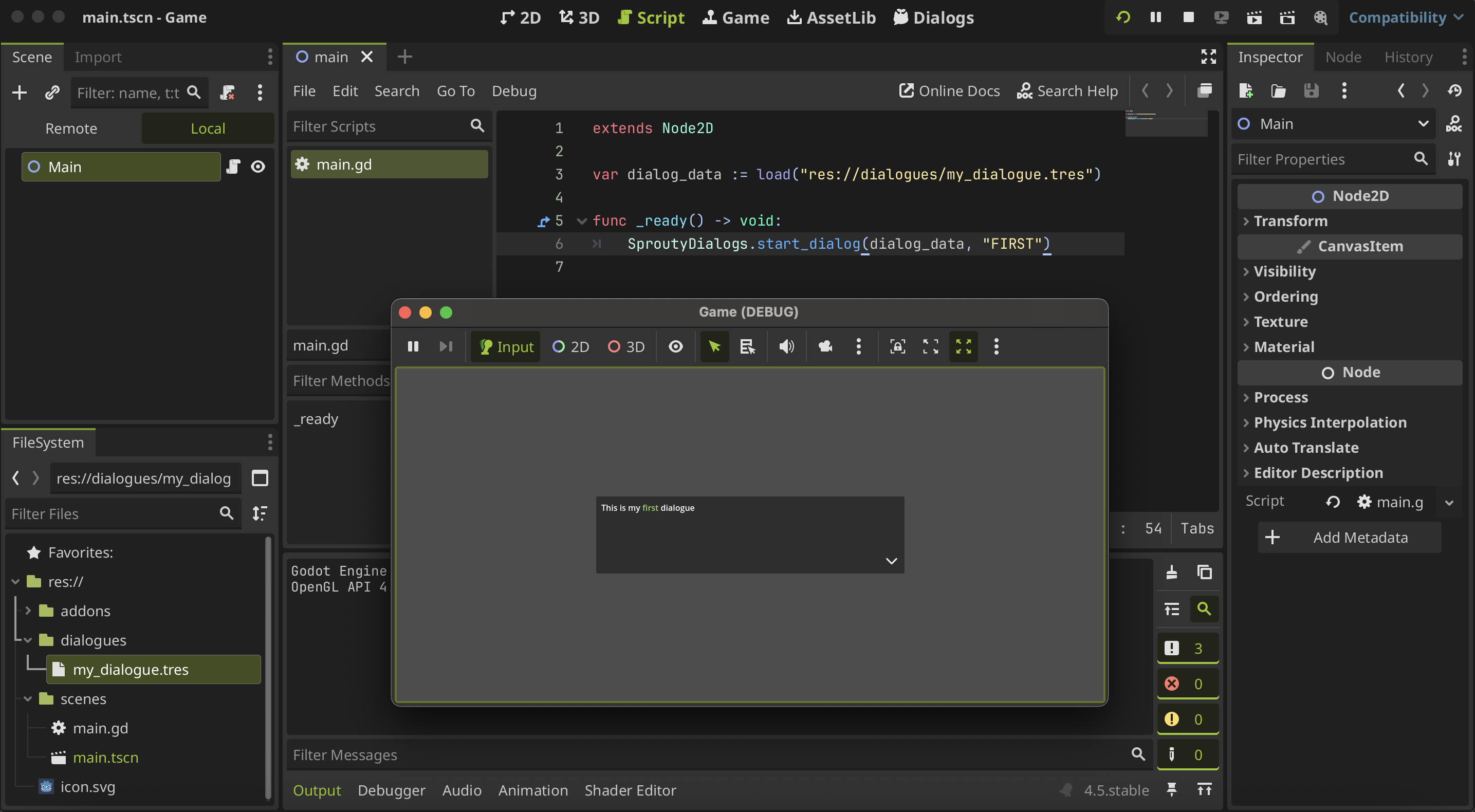The width and height of the screenshot is (1475, 812).
Task: Expand the addons folder in FileSystem
Action: click(27, 611)
